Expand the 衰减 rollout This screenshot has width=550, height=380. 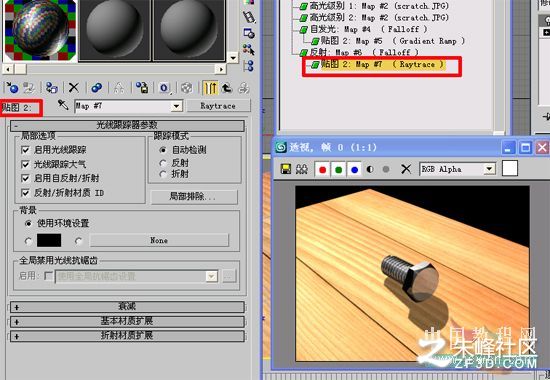[x=127, y=307]
